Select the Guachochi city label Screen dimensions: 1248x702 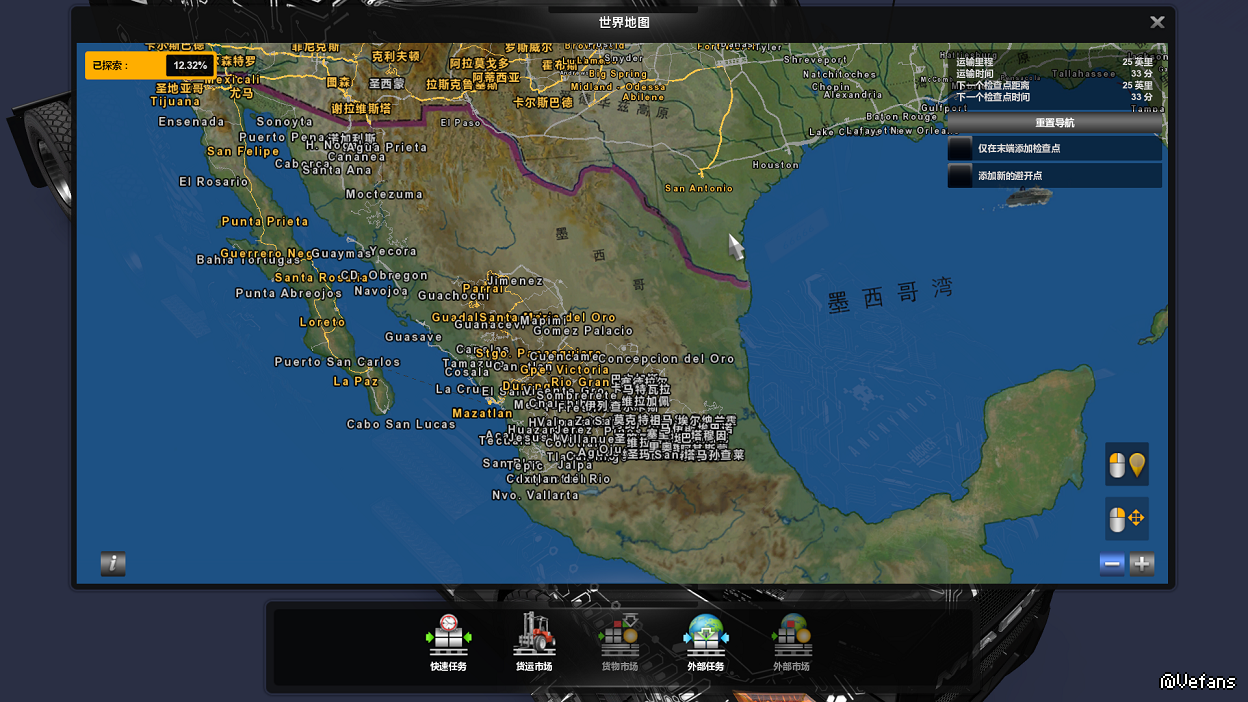453,296
